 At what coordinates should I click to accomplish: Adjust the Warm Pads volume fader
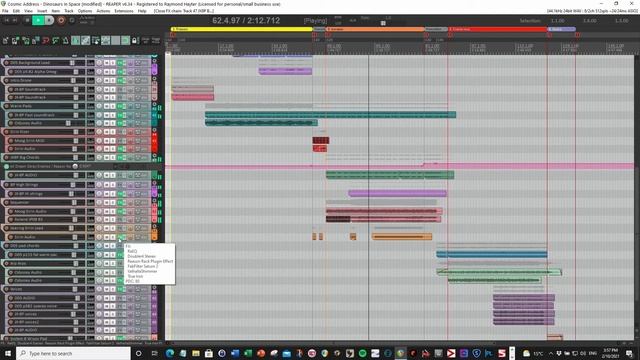(76, 106)
